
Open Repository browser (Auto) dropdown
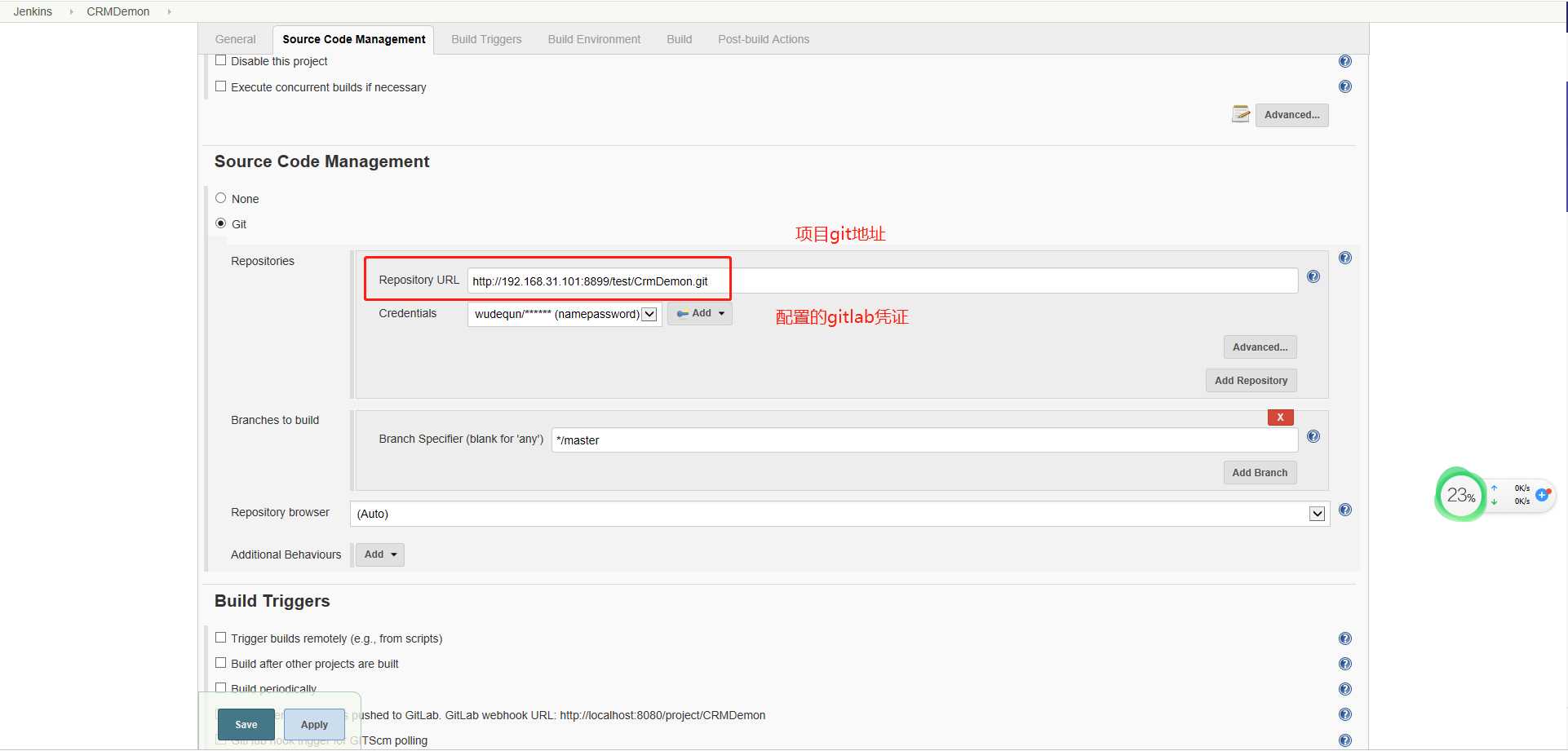click(x=839, y=514)
